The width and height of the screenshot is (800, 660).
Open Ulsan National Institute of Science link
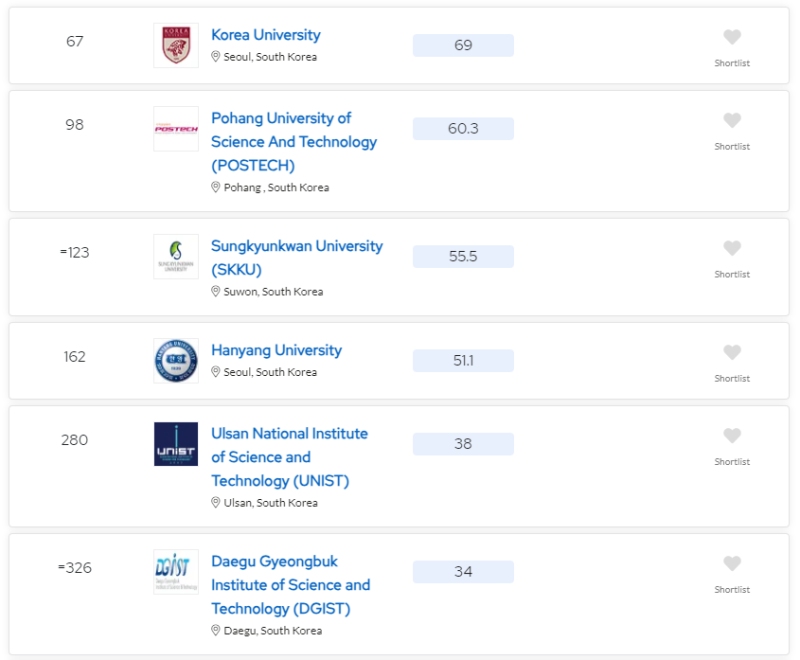pyautogui.click(x=289, y=457)
